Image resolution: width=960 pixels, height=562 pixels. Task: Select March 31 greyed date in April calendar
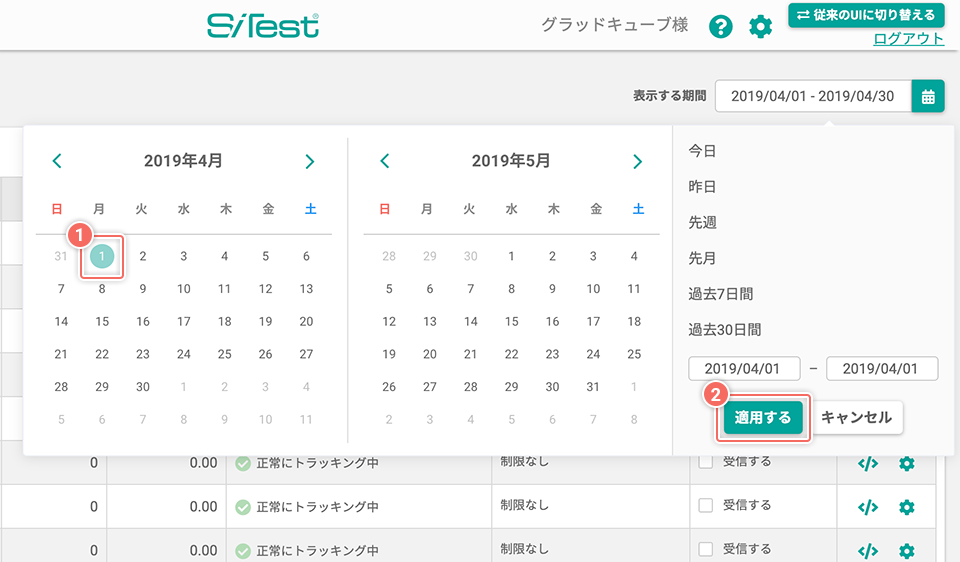pos(61,256)
